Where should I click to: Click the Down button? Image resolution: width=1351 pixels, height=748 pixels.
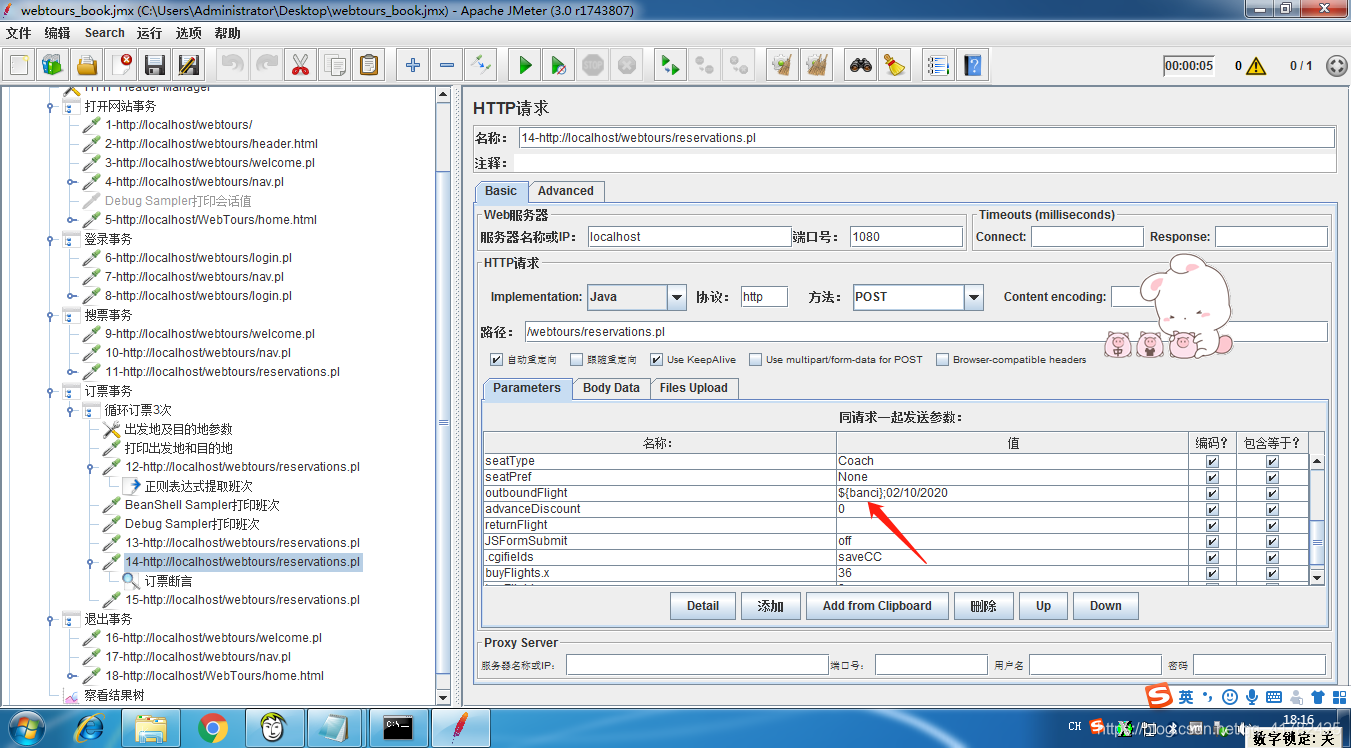tap(1105, 606)
